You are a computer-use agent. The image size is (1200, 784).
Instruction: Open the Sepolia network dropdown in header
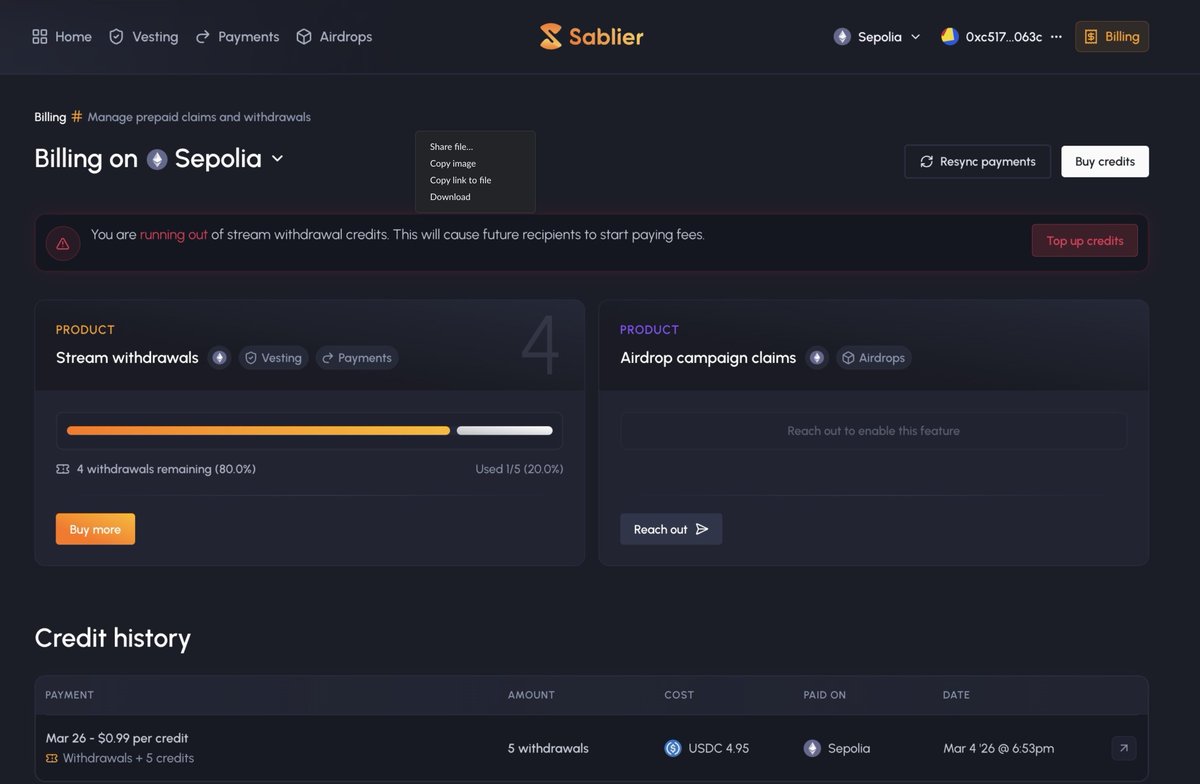(x=877, y=37)
